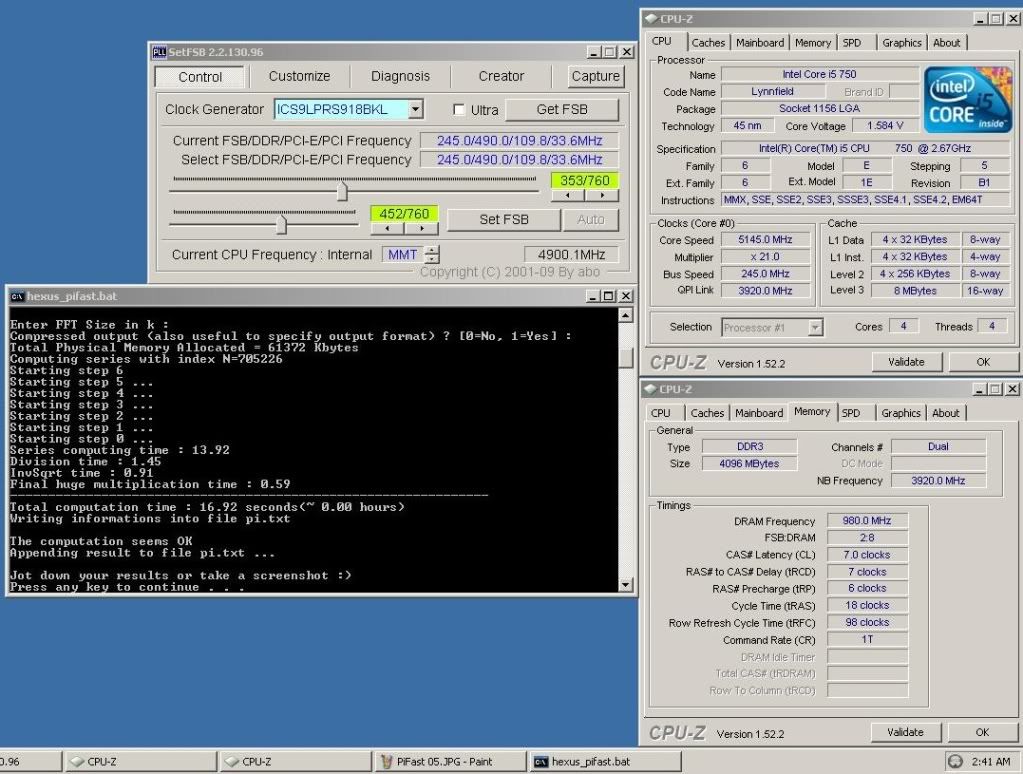
Task: Click the processor Name field Intel Core i5 750
Action: coord(819,74)
